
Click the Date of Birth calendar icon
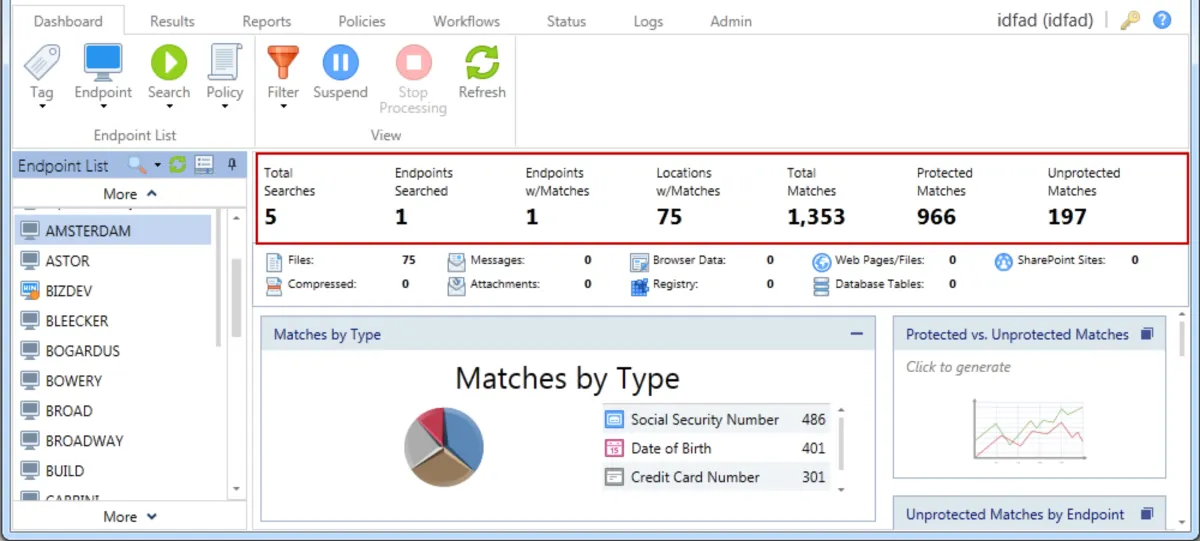pos(614,448)
